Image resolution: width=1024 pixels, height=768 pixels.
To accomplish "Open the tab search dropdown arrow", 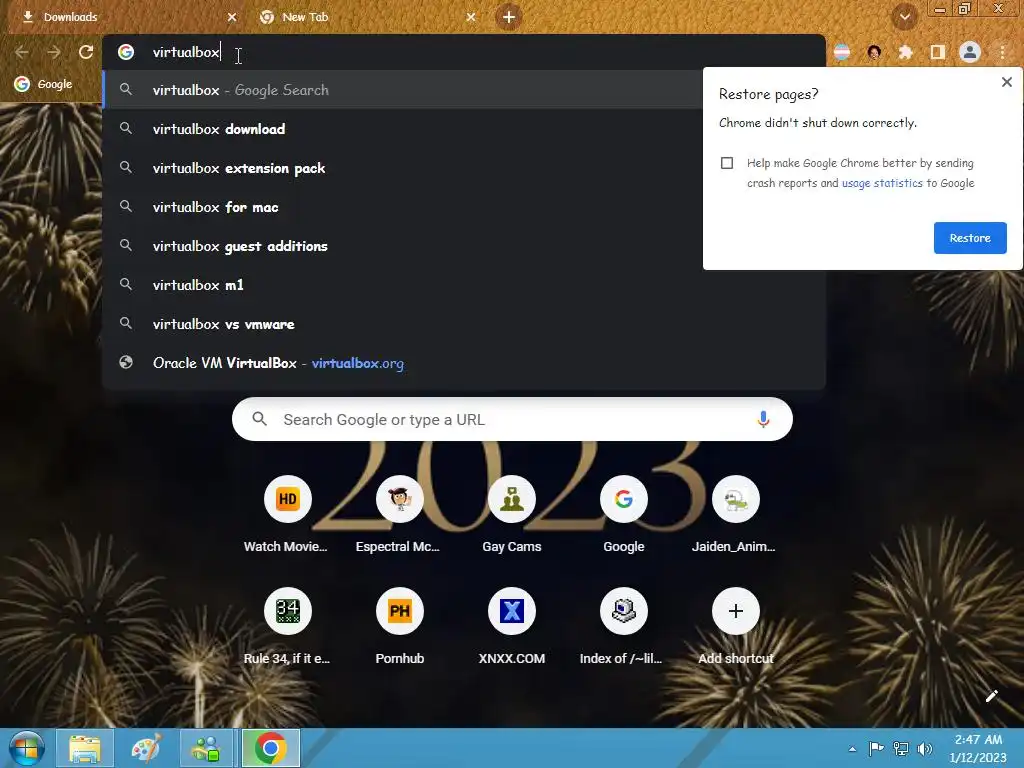I will (x=904, y=17).
